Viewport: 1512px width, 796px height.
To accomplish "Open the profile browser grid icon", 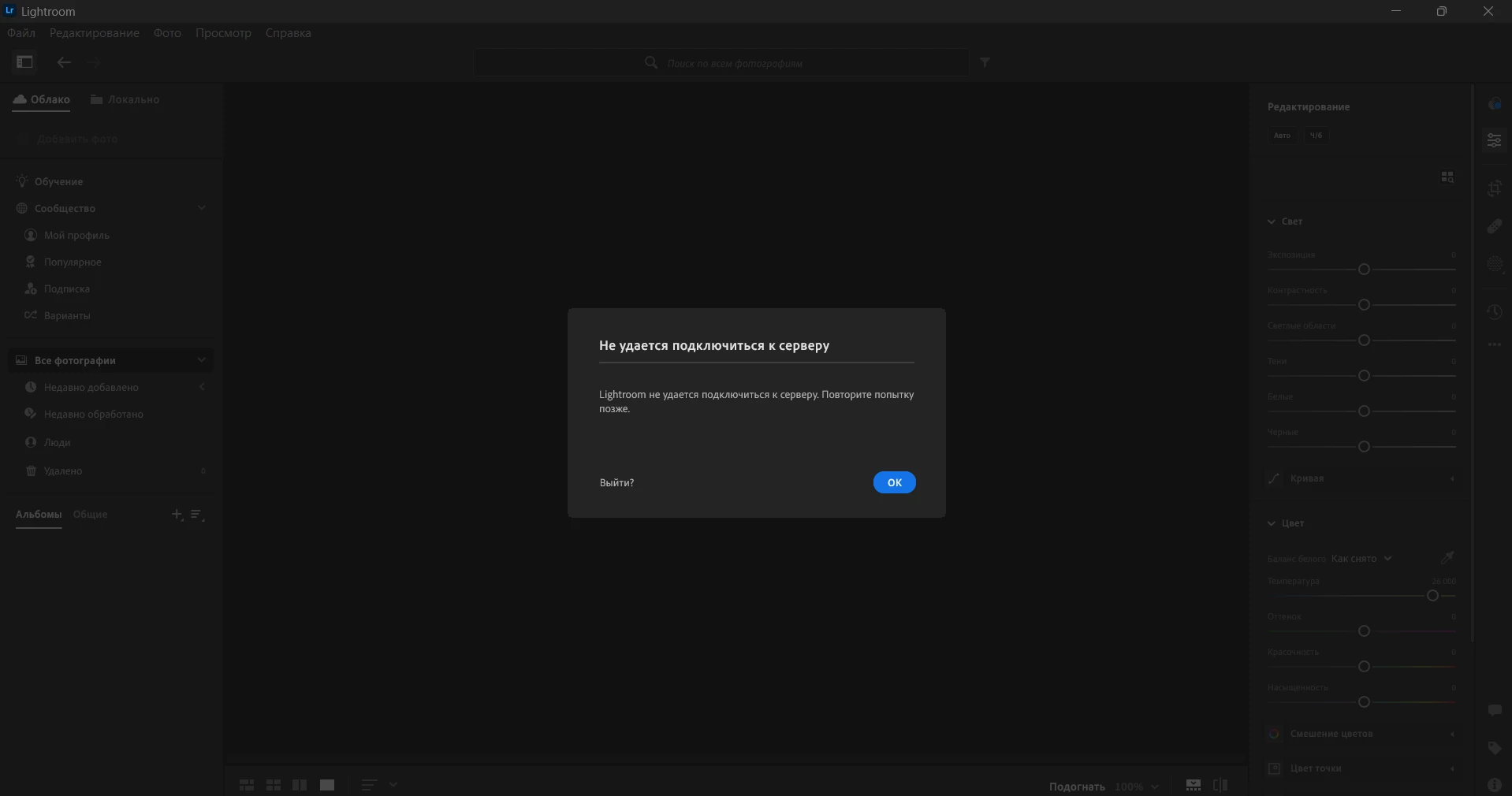I will pos(1447,177).
